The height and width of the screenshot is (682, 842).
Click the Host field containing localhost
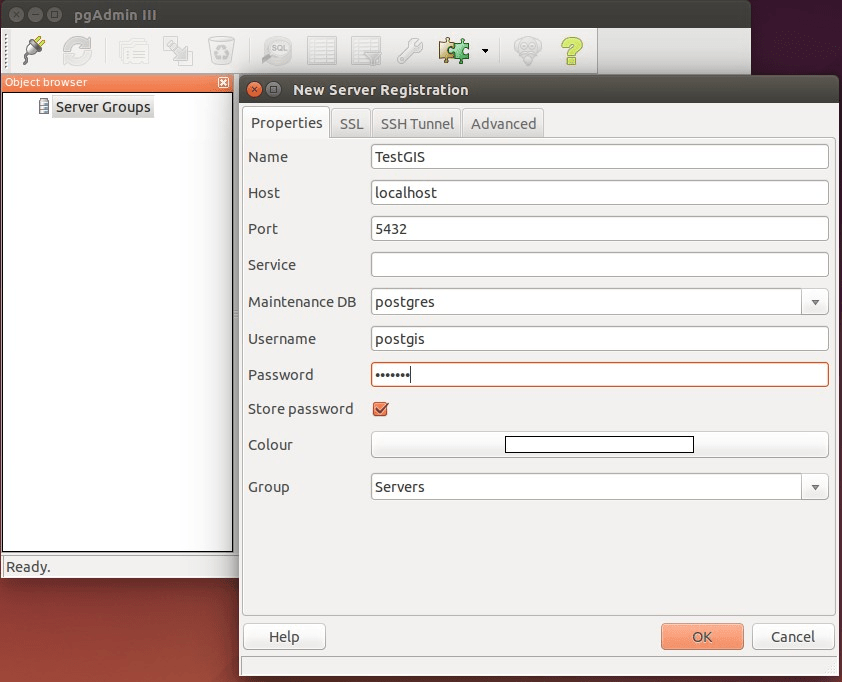pyautogui.click(x=599, y=192)
